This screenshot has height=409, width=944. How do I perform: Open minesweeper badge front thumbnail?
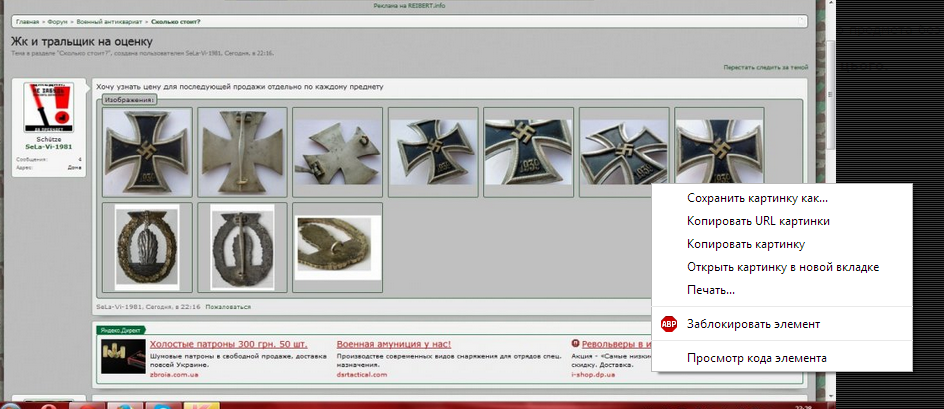click(147, 248)
